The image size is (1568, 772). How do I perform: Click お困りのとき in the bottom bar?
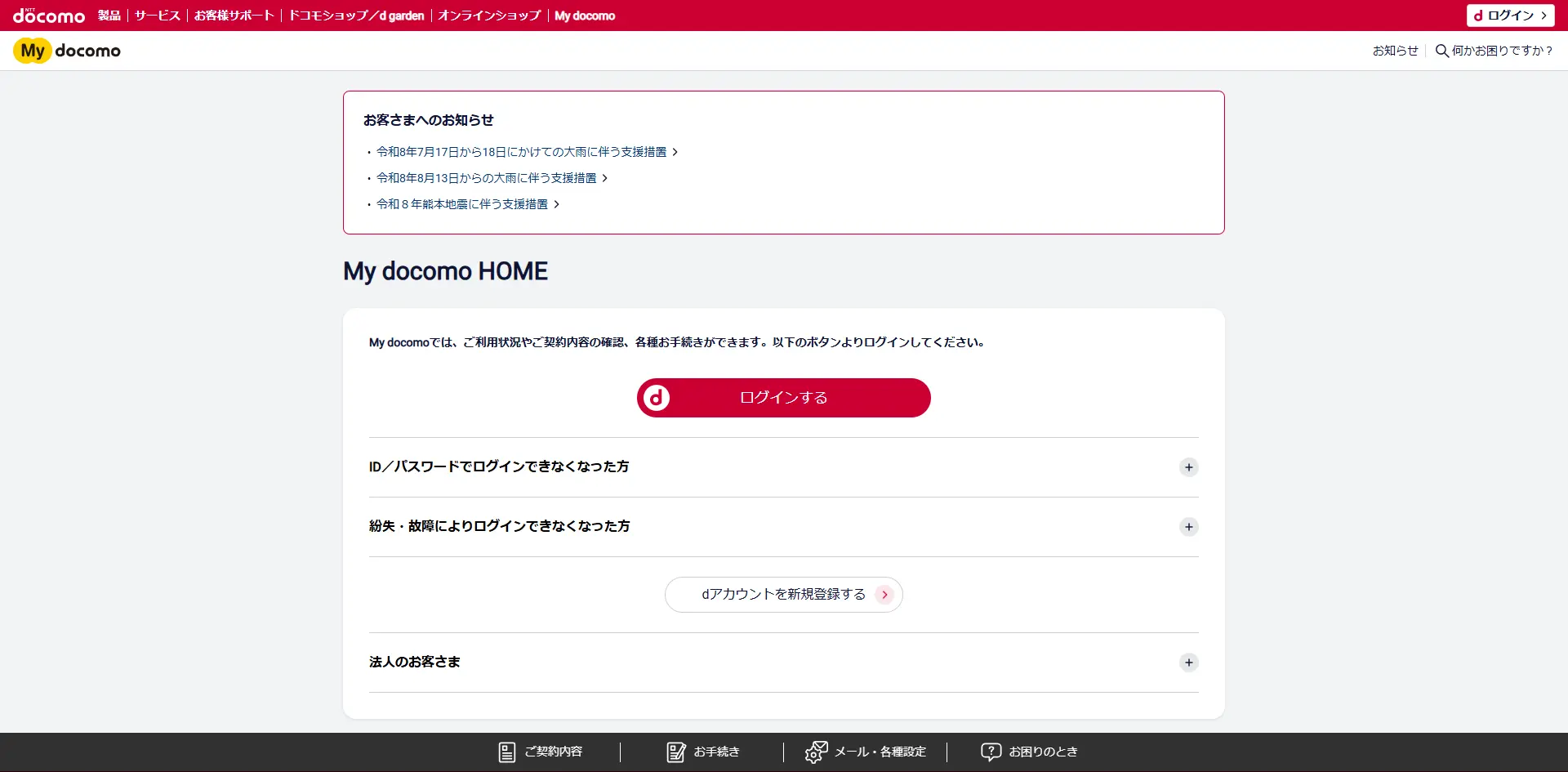click(x=1029, y=752)
